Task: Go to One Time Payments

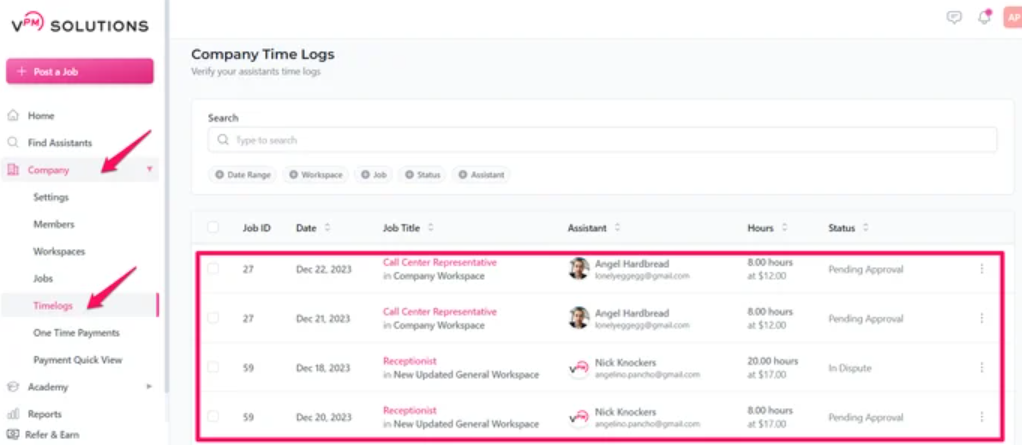Action: [76, 332]
